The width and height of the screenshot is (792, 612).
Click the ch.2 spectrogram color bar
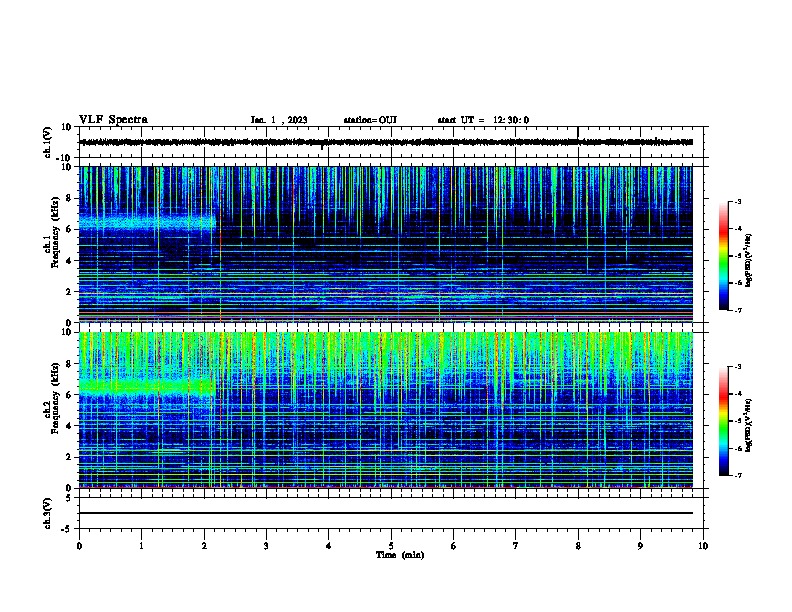point(724,421)
